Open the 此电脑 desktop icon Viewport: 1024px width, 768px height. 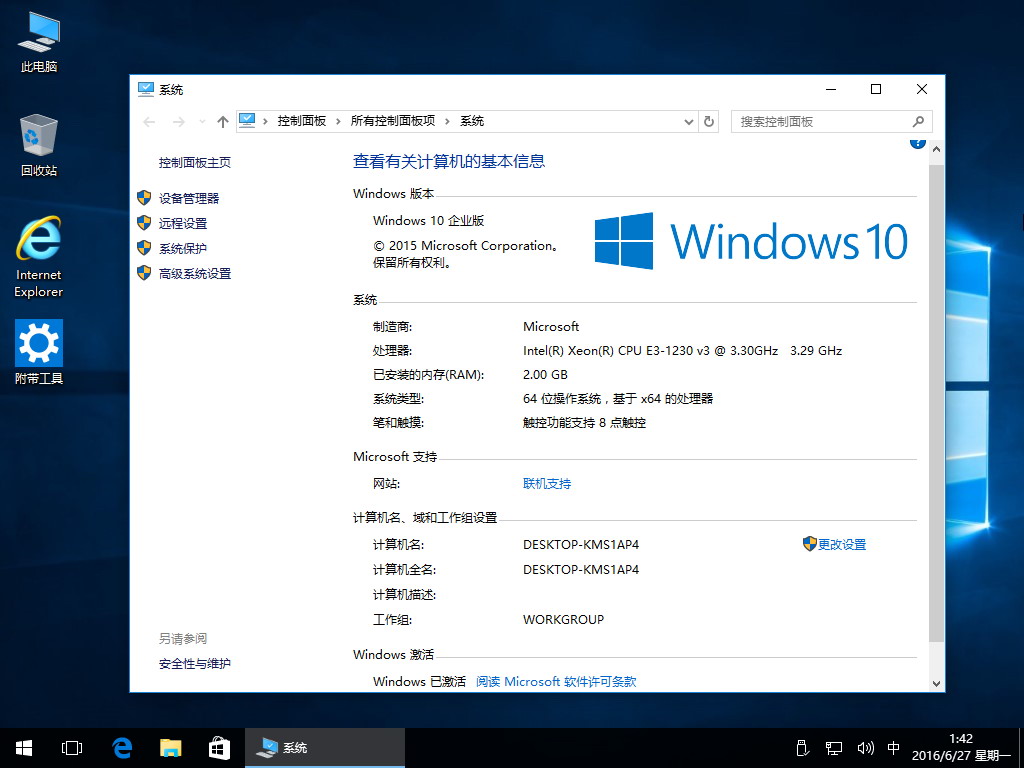[39, 41]
